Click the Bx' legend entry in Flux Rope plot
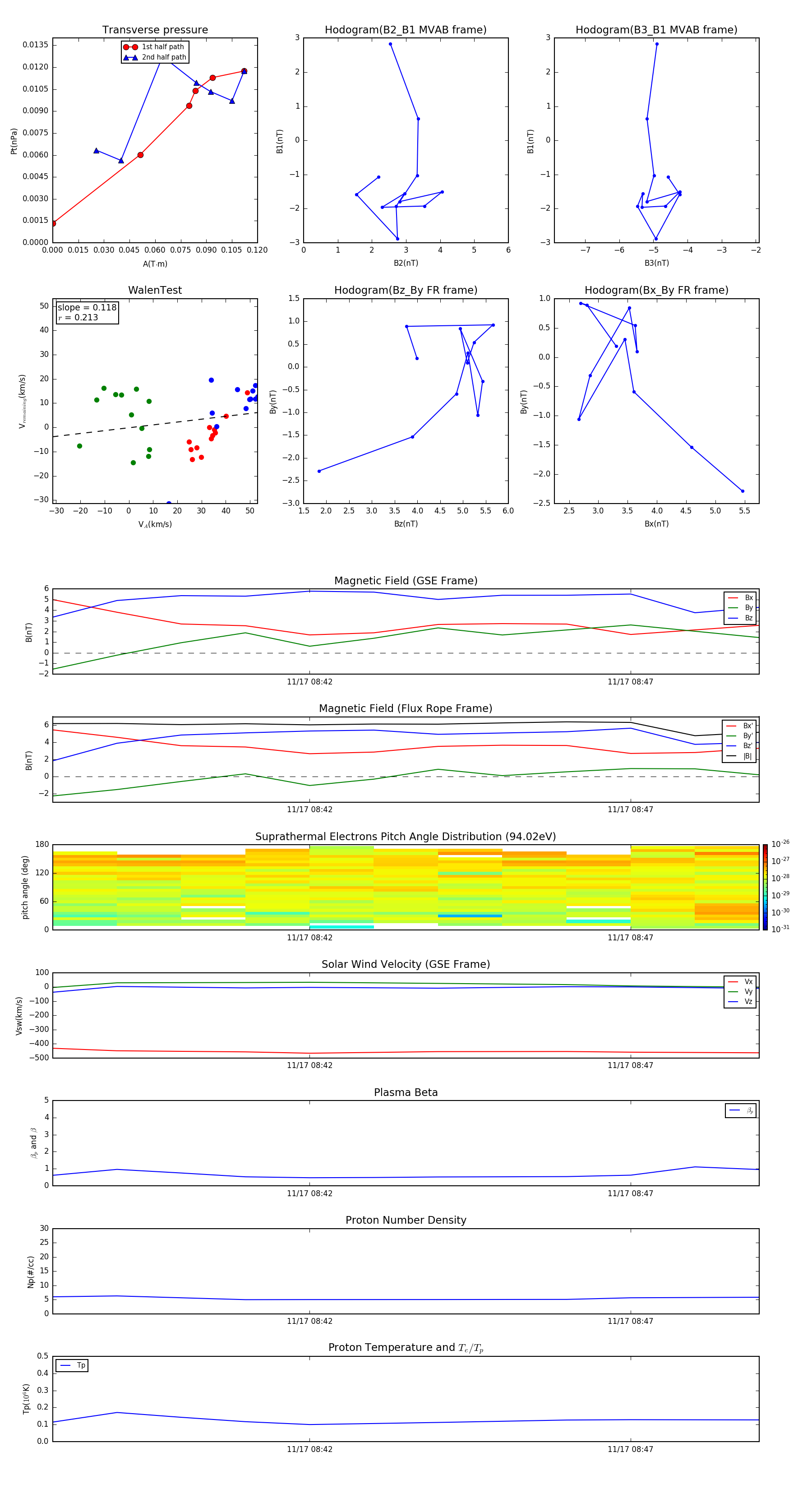 pyautogui.click(x=739, y=726)
